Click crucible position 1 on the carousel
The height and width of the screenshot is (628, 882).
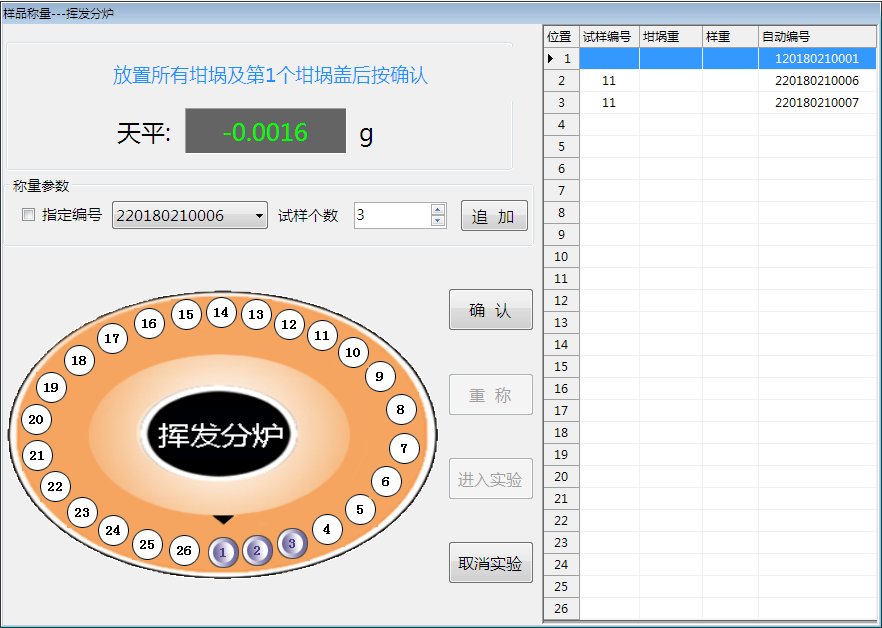pos(223,551)
